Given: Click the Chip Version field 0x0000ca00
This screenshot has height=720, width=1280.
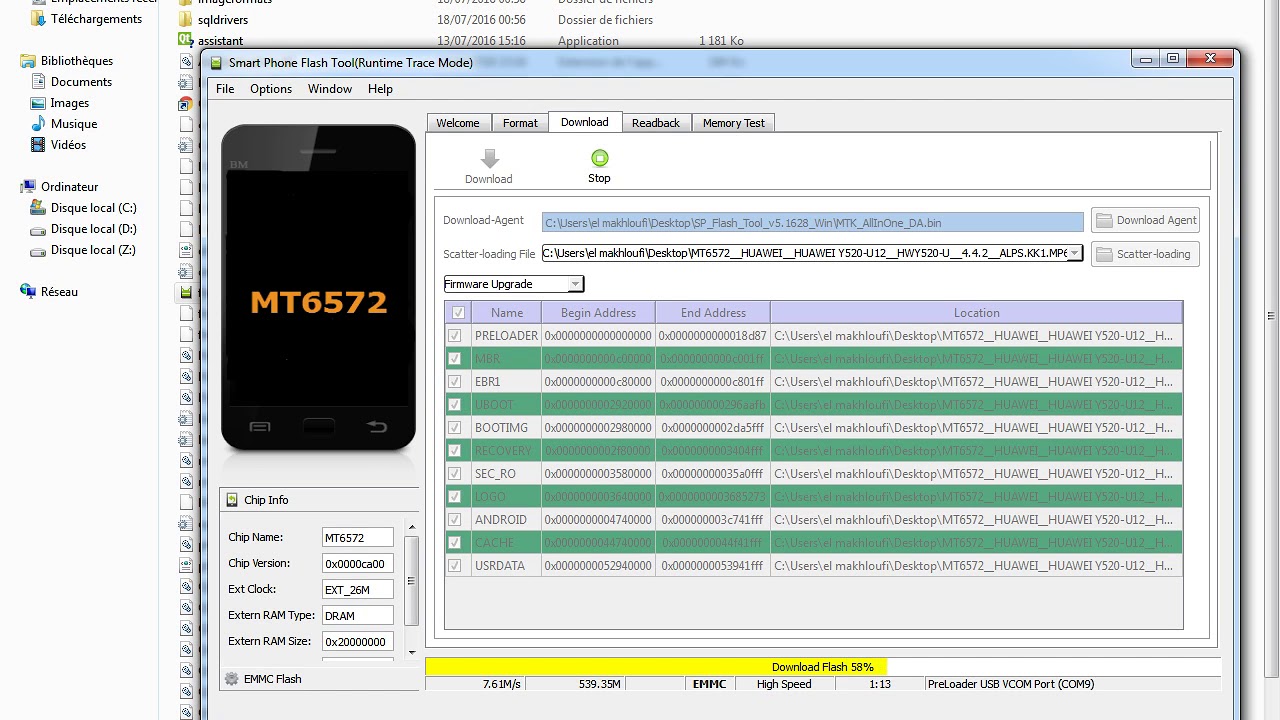Looking at the screenshot, I should coord(358,564).
